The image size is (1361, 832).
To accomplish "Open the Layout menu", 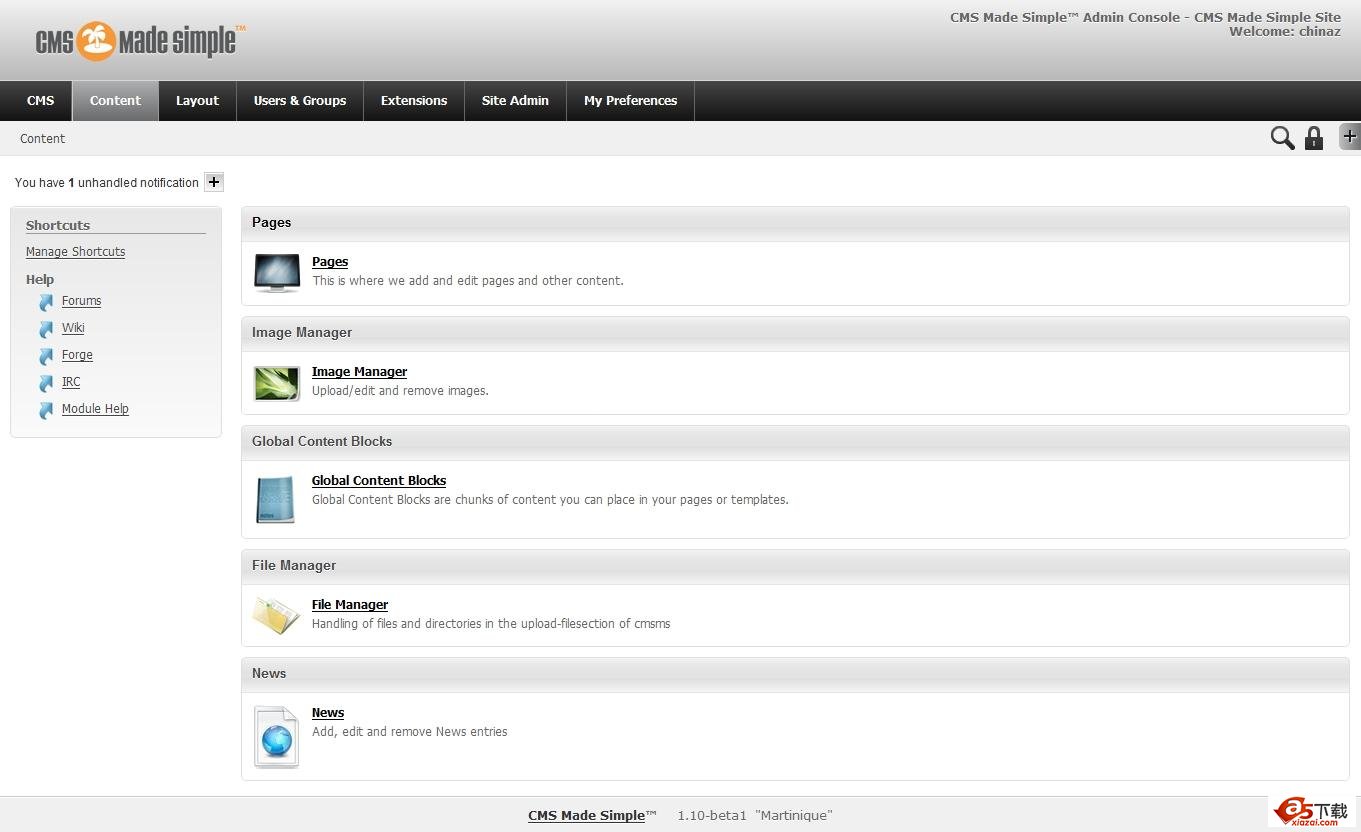I will [x=197, y=101].
